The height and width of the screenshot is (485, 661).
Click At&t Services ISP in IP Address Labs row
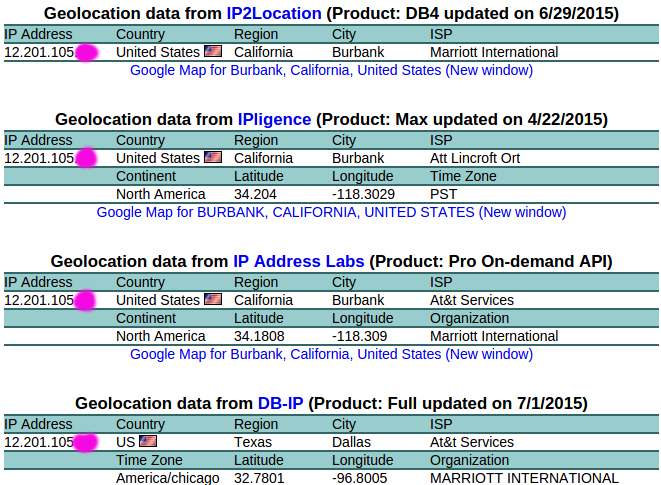[x=472, y=300]
